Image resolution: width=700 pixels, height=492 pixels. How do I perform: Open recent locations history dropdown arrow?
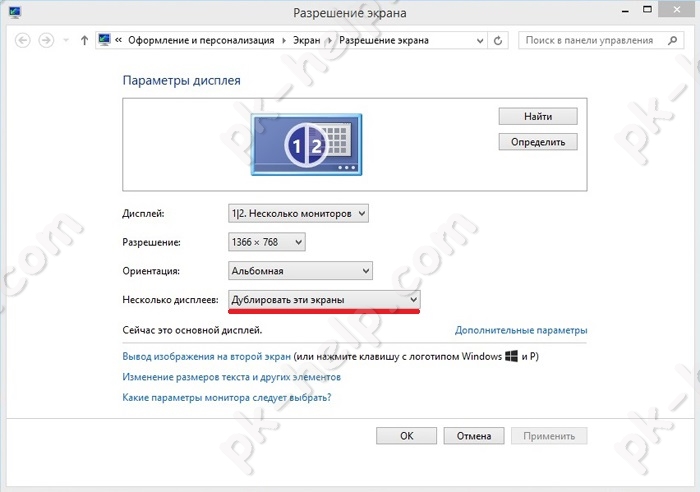click(x=66, y=41)
